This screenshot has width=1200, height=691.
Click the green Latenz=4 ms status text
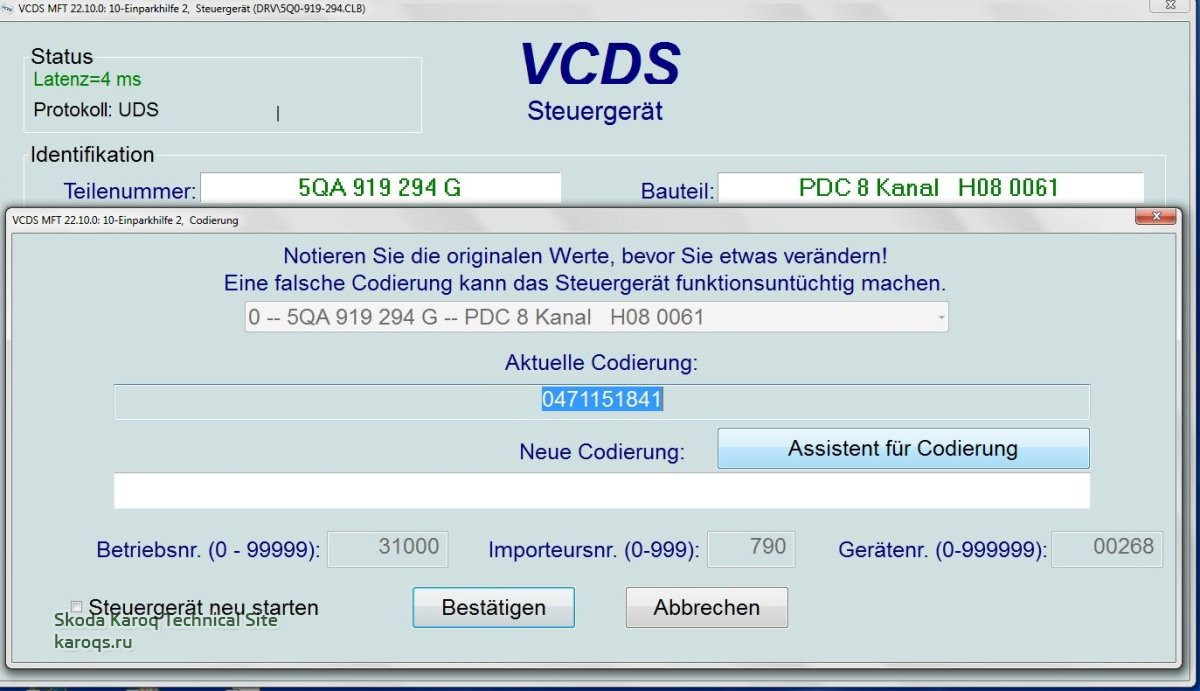87,79
